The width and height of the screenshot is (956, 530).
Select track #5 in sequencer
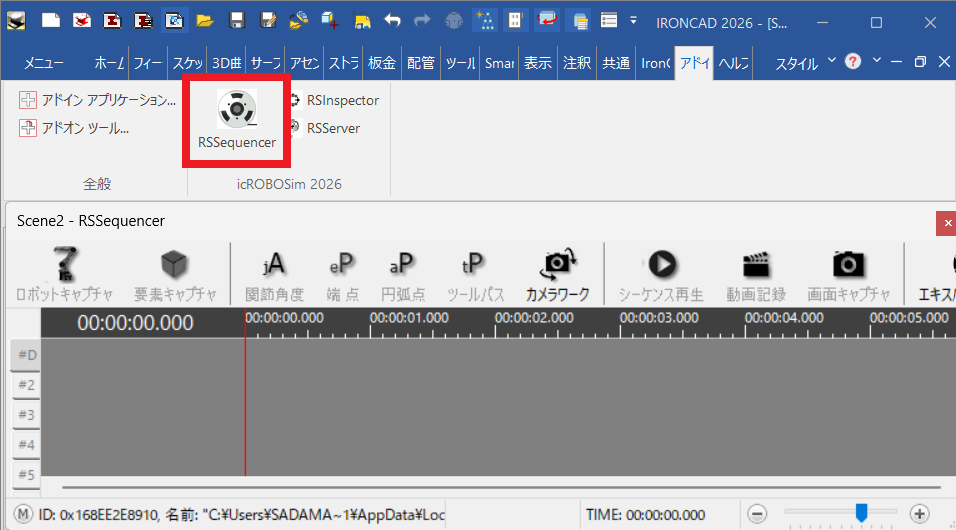[x=26, y=474]
